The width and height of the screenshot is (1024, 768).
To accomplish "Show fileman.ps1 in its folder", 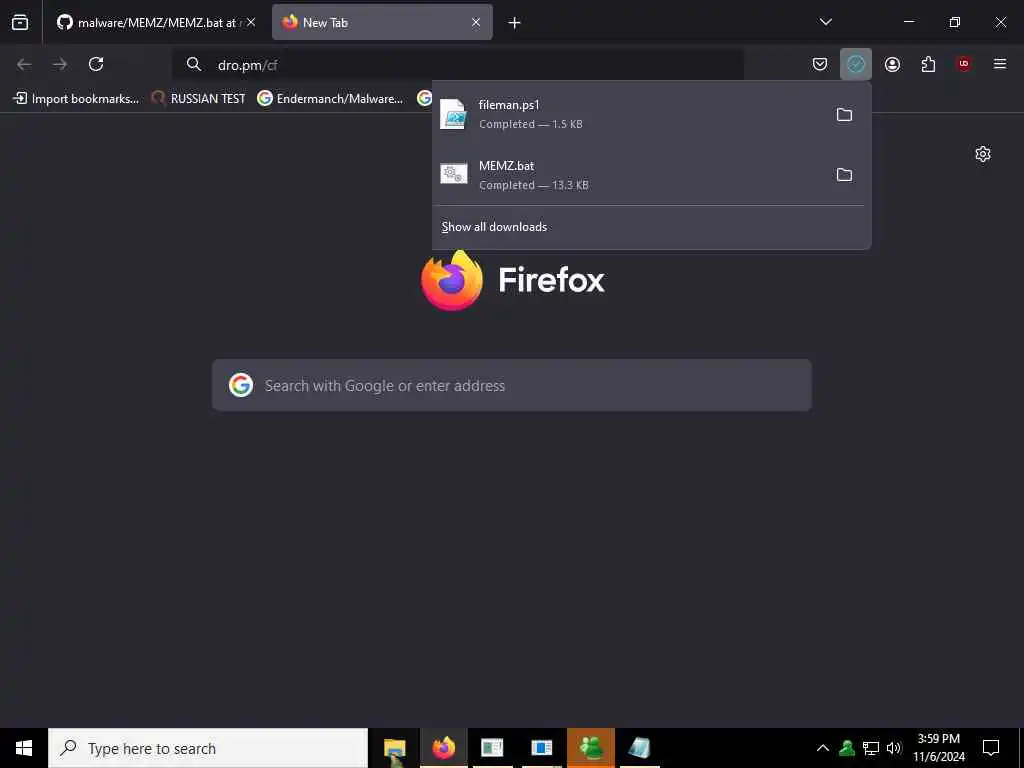I will pos(844,115).
